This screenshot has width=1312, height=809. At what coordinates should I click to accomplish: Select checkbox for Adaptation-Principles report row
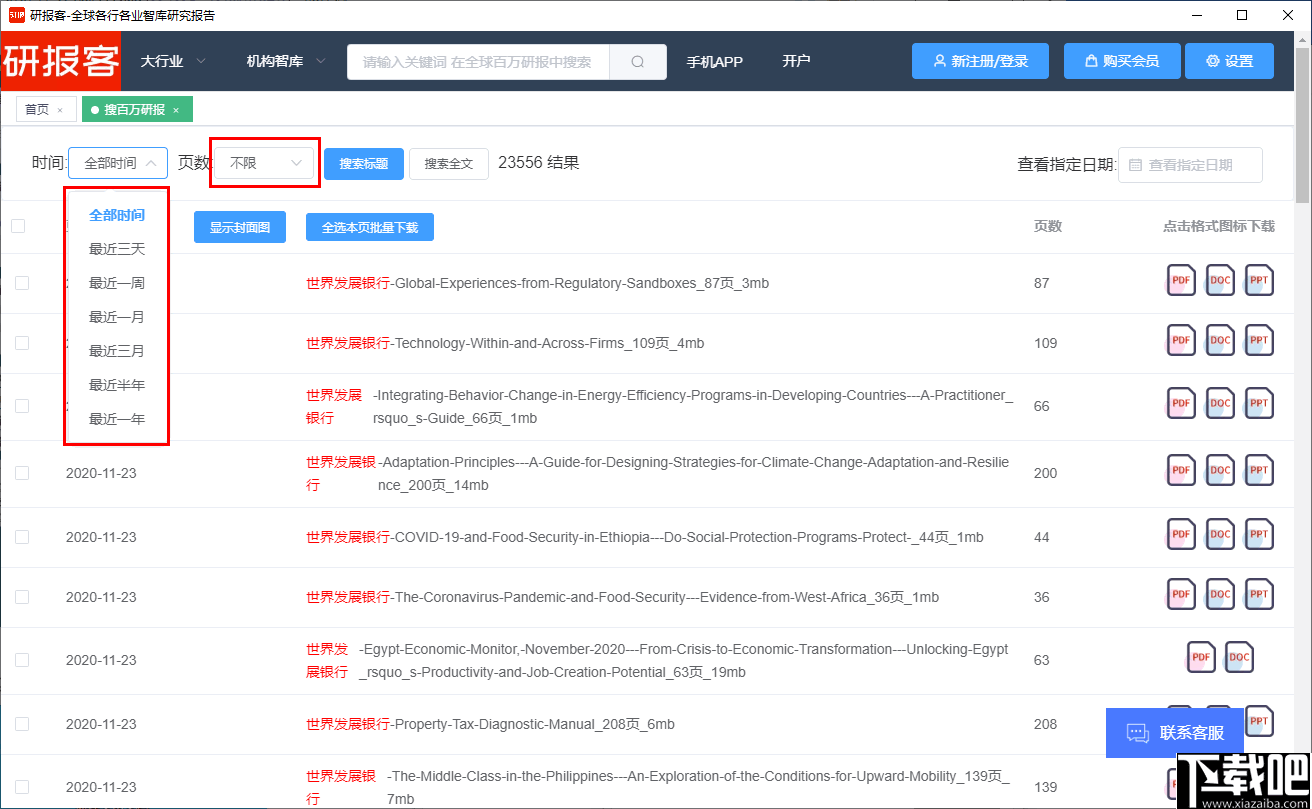point(22,473)
